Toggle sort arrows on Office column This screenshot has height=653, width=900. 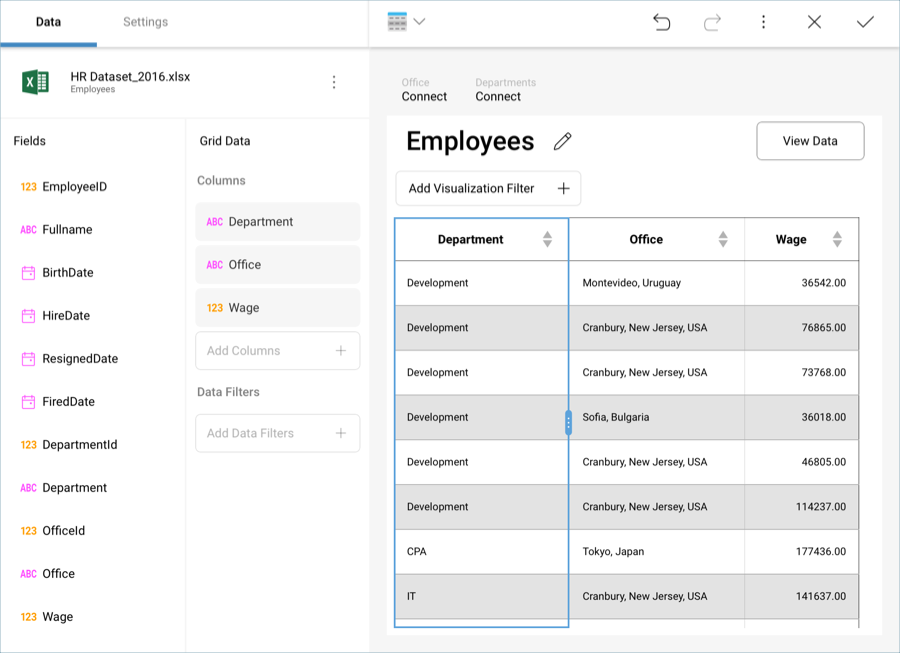[x=723, y=240]
